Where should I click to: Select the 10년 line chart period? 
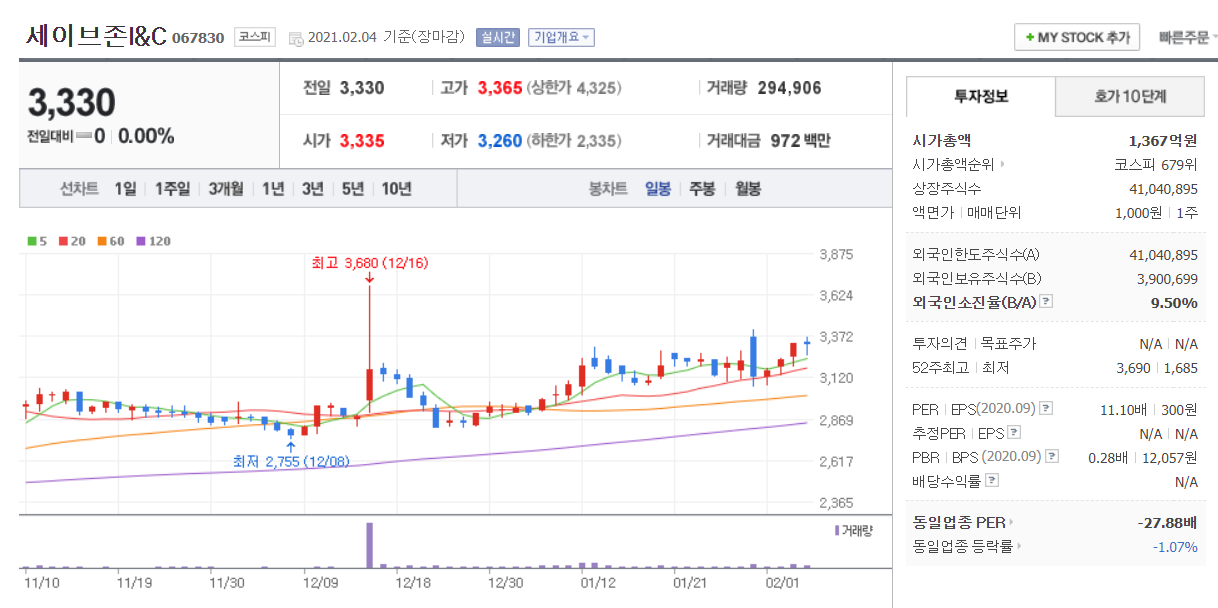click(396, 188)
